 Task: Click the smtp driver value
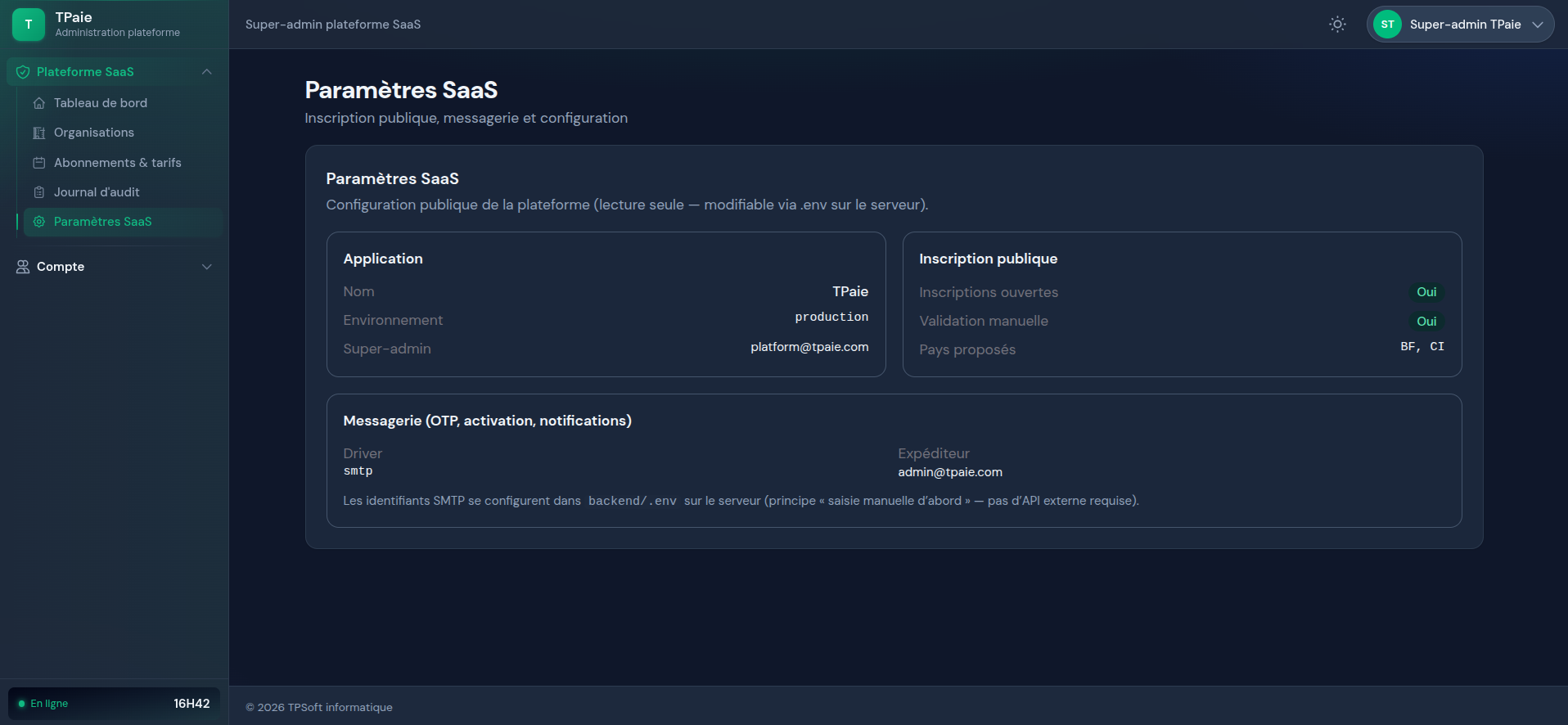pos(358,471)
